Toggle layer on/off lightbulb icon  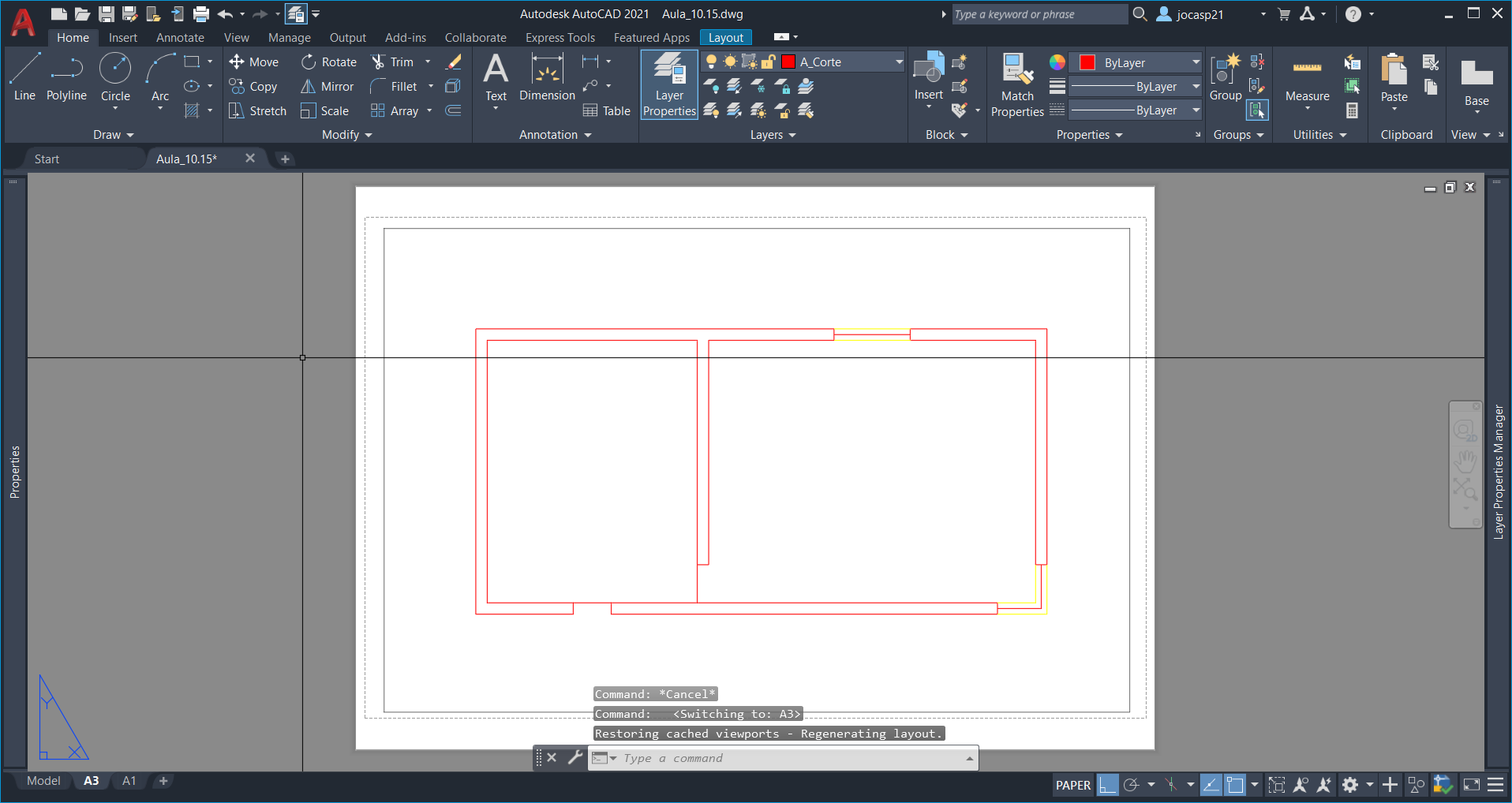(711, 62)
